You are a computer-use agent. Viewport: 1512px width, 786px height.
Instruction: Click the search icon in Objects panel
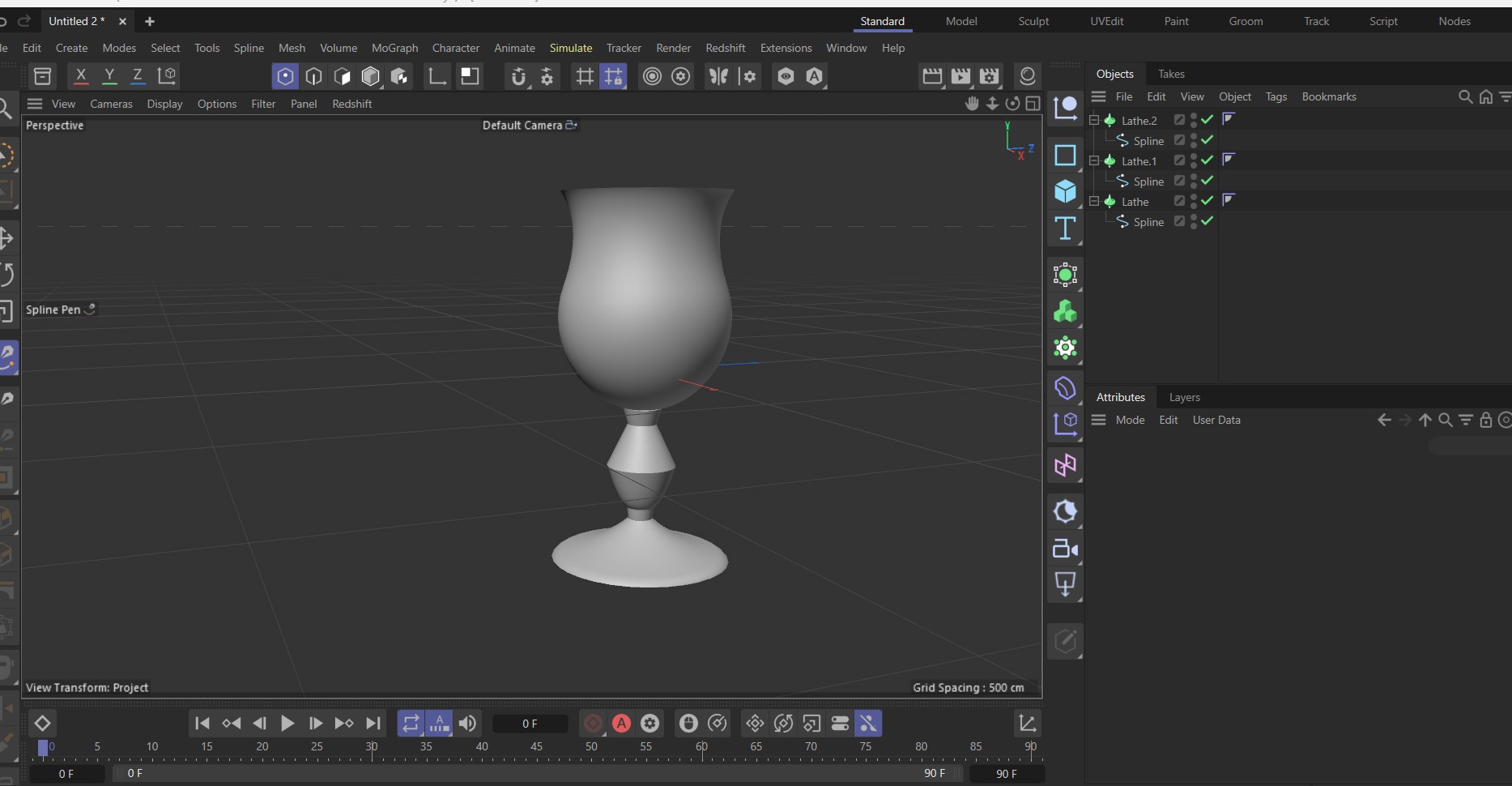coord(1465,96)
